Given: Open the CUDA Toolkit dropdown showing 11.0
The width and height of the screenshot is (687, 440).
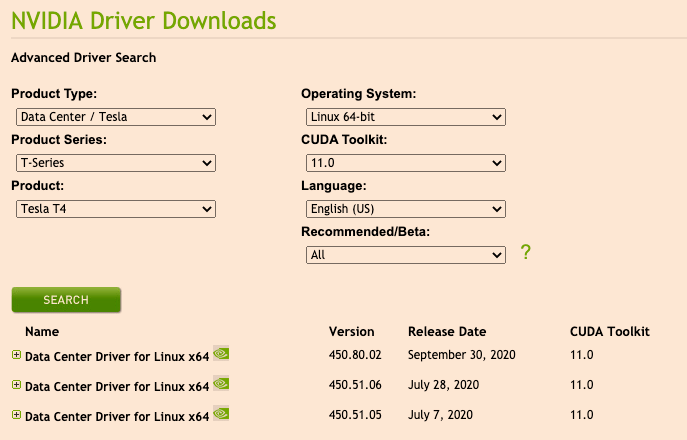Looking at the screenshot, I should [406, 163].
